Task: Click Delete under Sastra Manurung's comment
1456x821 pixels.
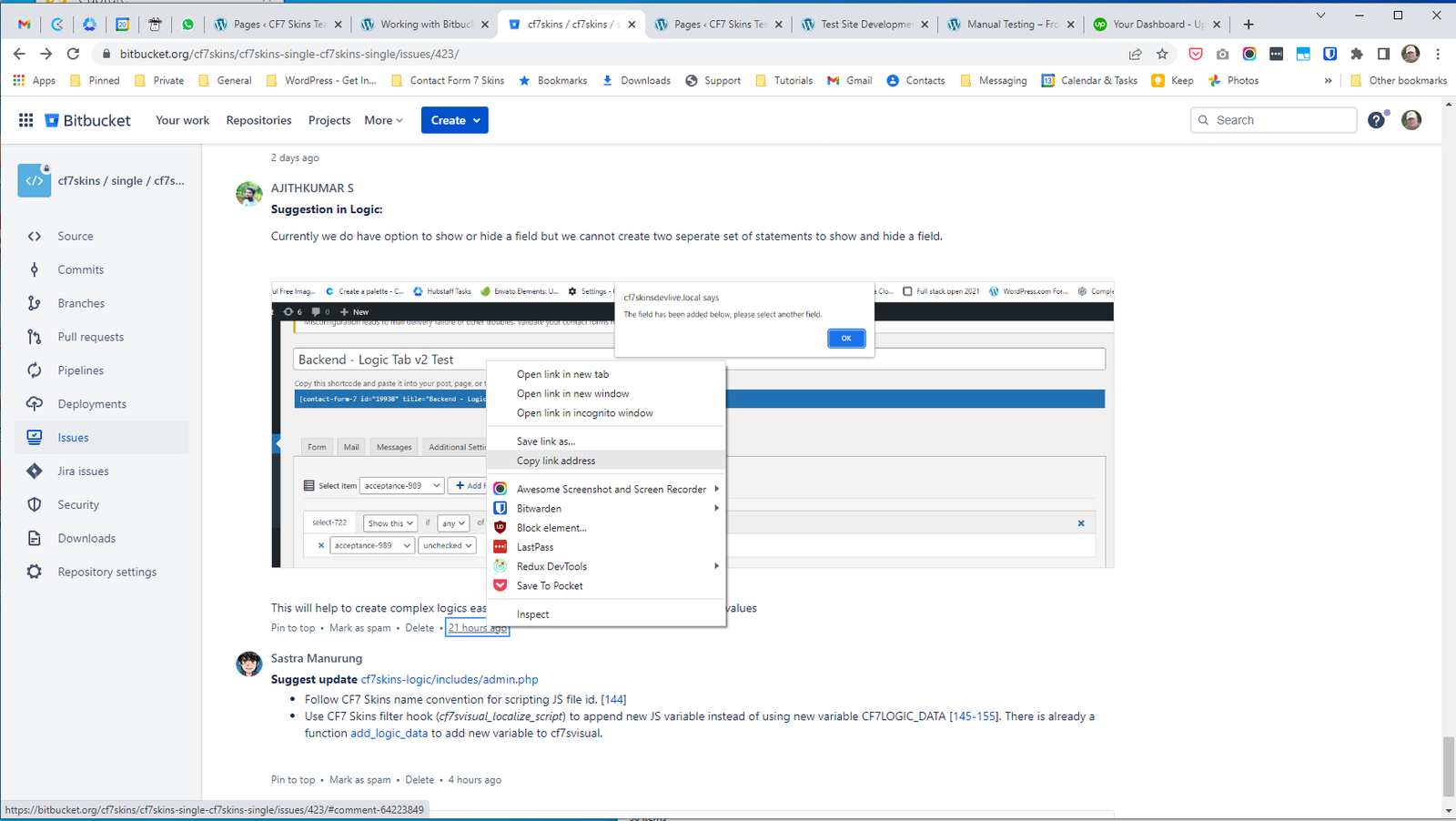Action: (x=420, y=780)
